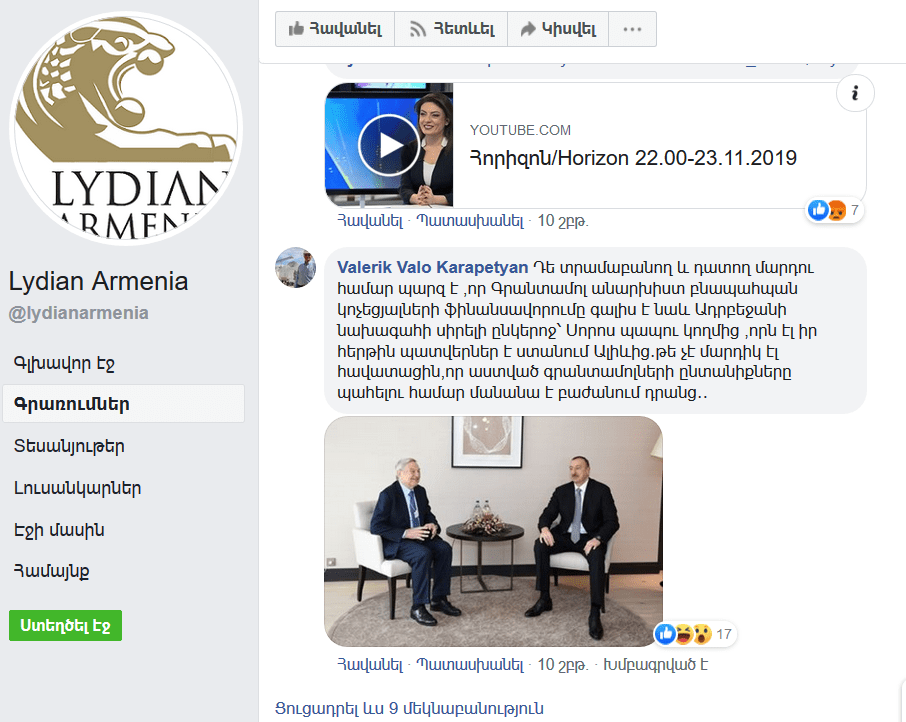Click the green Ստեղծել էջ button
This screenshot has width=906, height=722.
65,626
